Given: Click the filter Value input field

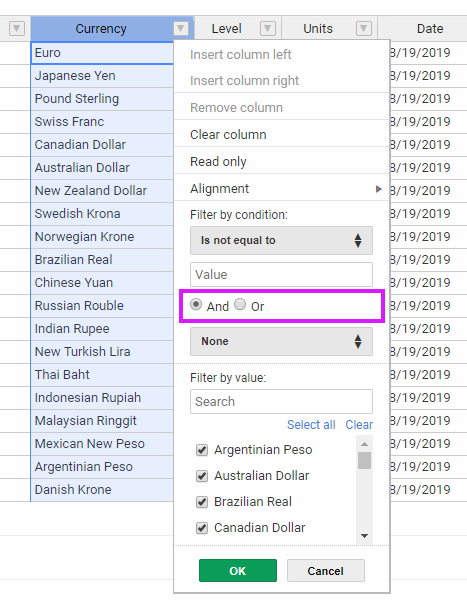Looking at the screenshot, I should [x=281, y=275].
